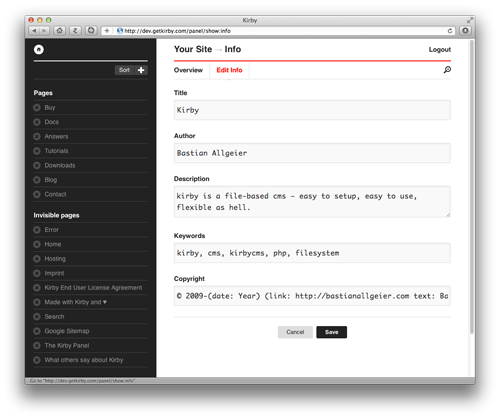
Task: Focus the Title input field
Action: tap(312, 110)
